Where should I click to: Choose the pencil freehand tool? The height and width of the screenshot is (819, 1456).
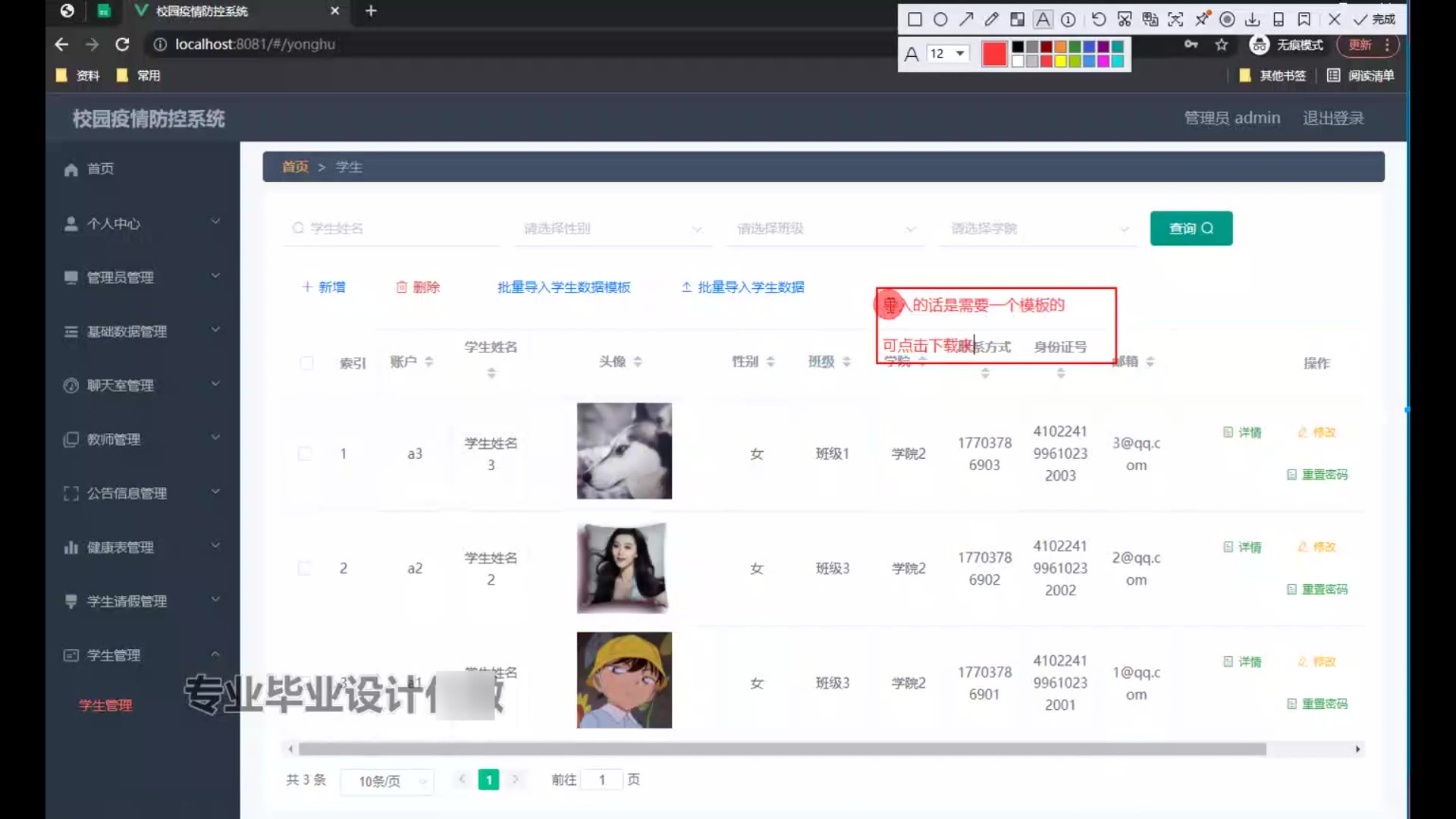point(992,20)
